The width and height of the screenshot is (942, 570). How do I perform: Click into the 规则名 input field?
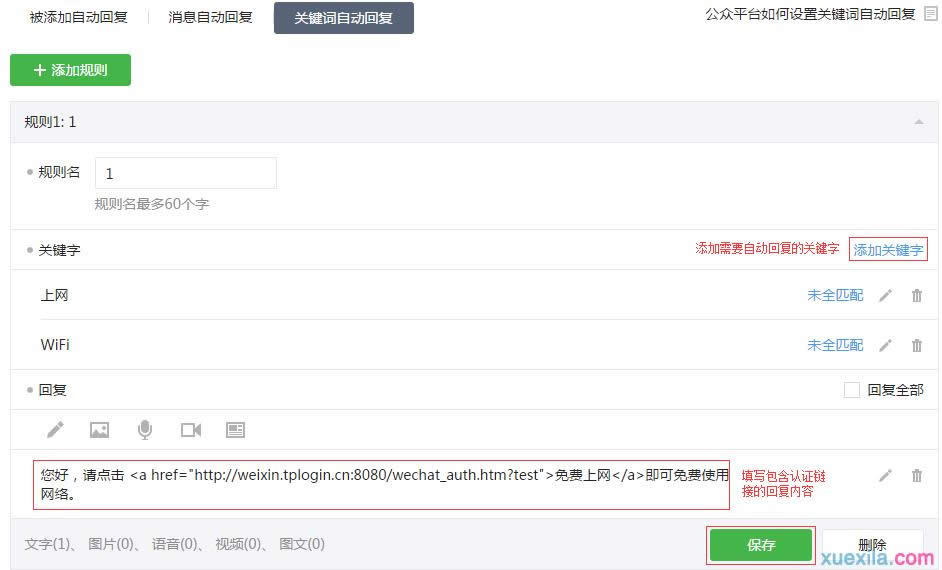click(185, 173)
